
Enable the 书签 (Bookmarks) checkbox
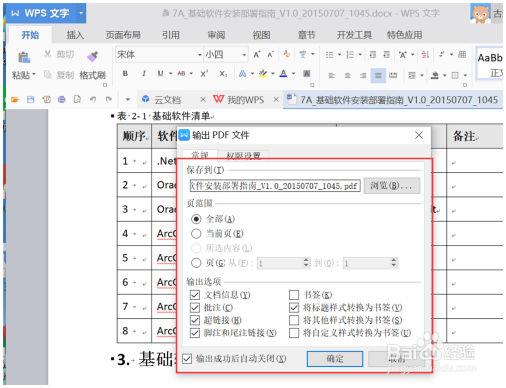(x=294, y=295)
